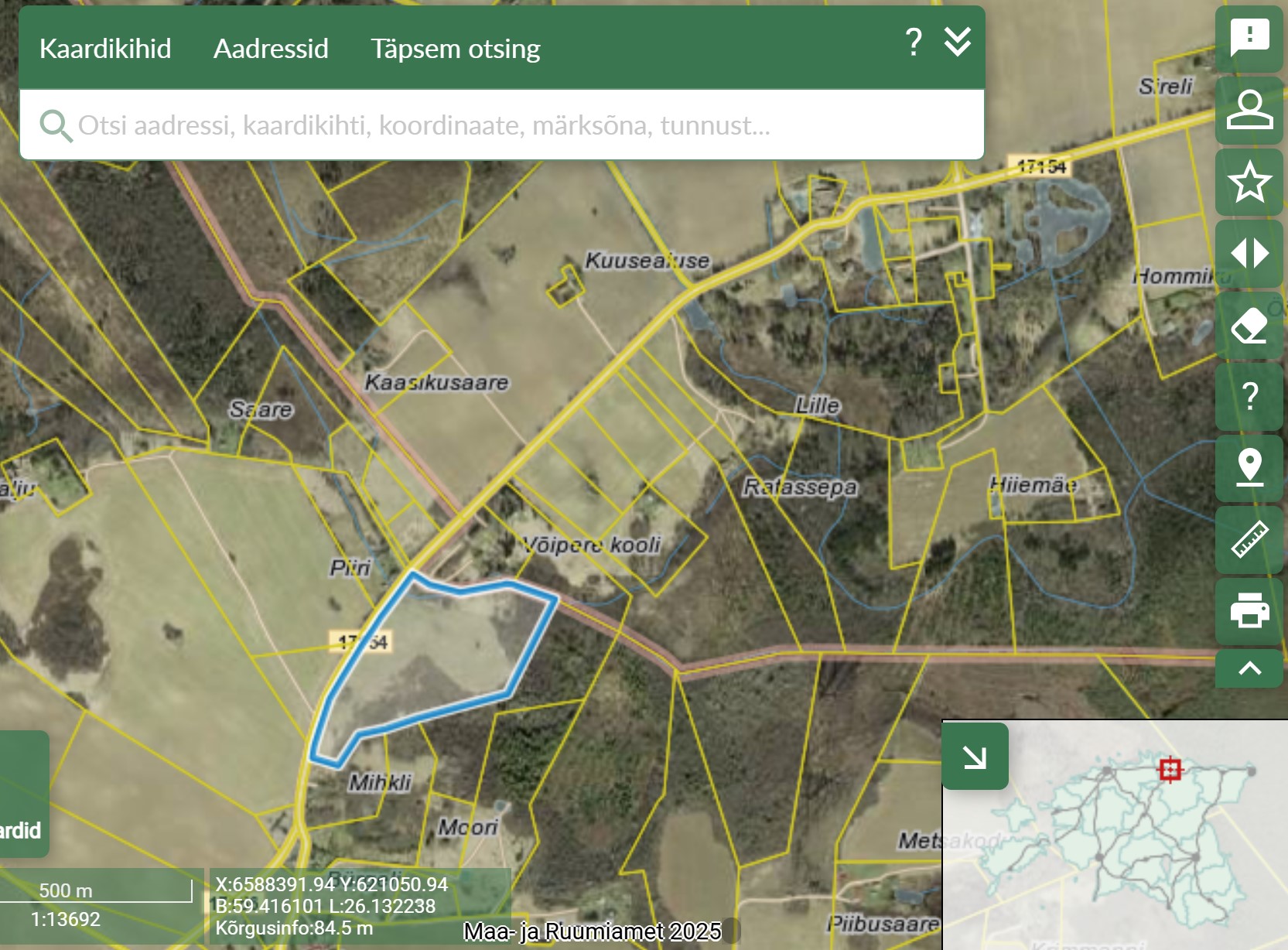Open help in the right sidebar
This screenshot has width=1288, height=950.
click(x=1249, y=397)
